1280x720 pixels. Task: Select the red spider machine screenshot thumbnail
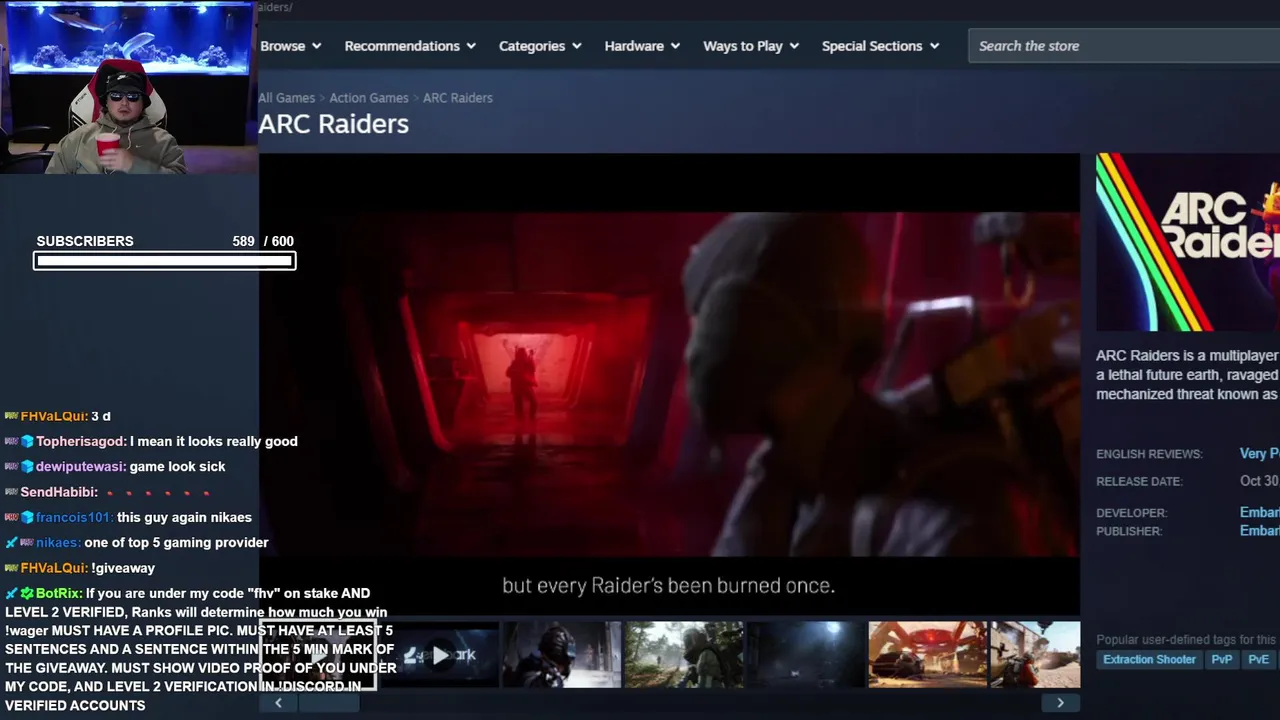click(x=928, y=655)
